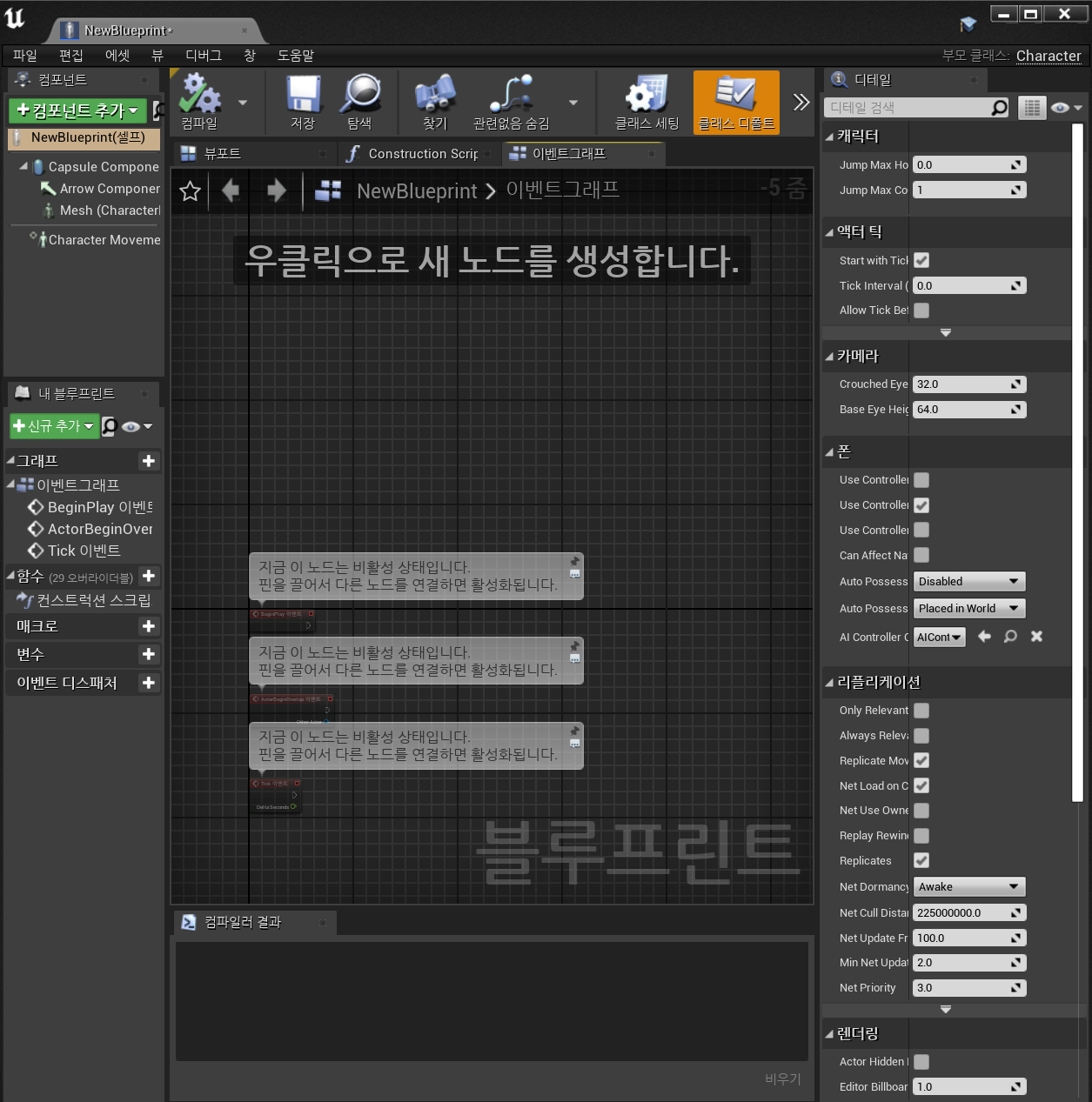Click Jump Max Hold Time value field
1092x1102 pixels.
969,164
